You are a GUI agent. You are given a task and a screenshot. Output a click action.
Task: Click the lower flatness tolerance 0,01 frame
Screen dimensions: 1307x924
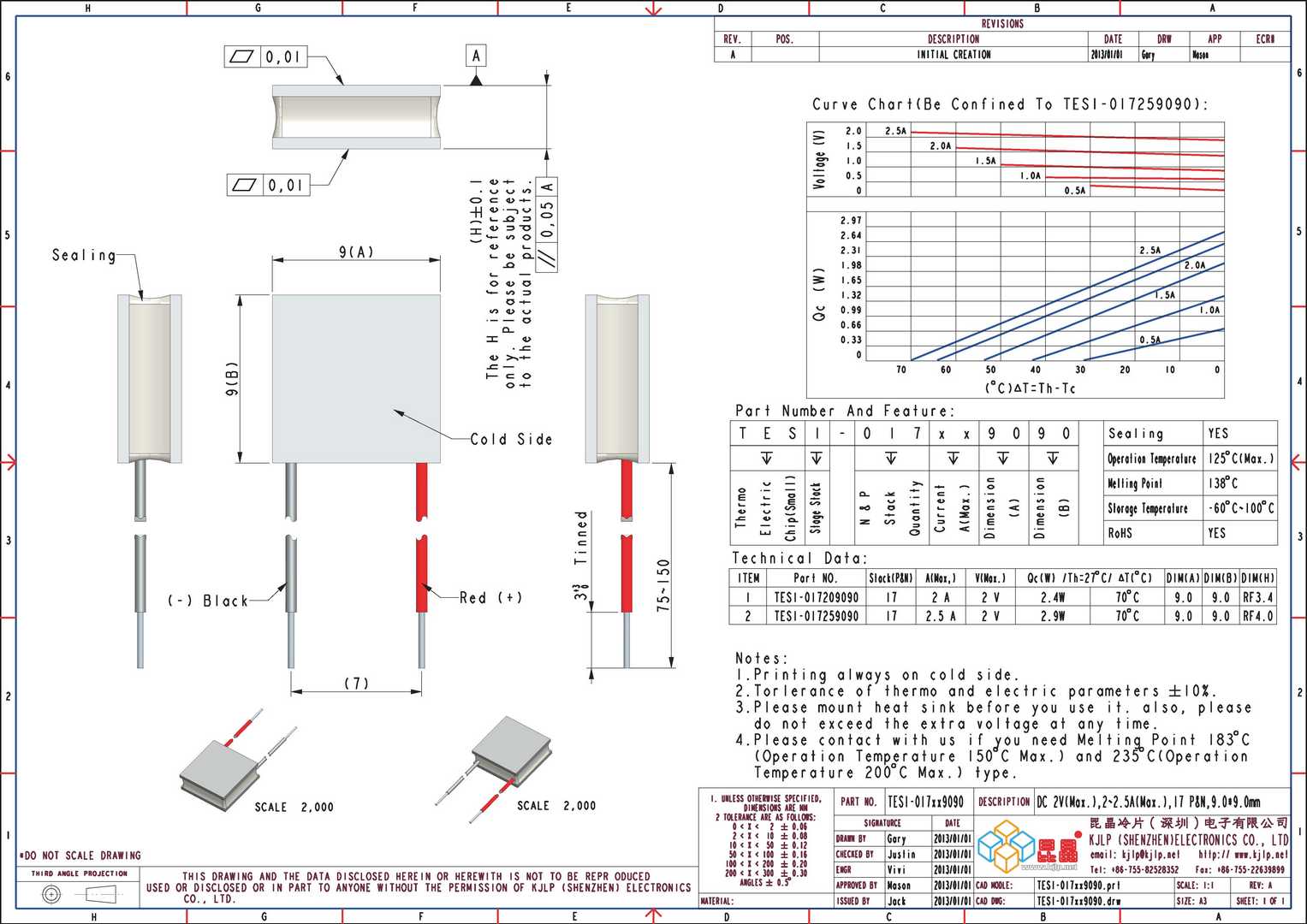[x=268, y=185]
